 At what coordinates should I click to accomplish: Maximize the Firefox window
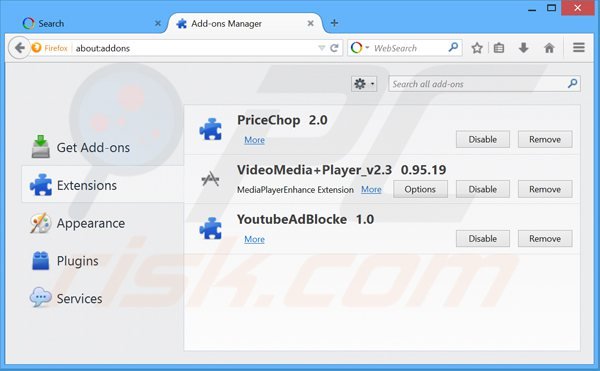551,8
